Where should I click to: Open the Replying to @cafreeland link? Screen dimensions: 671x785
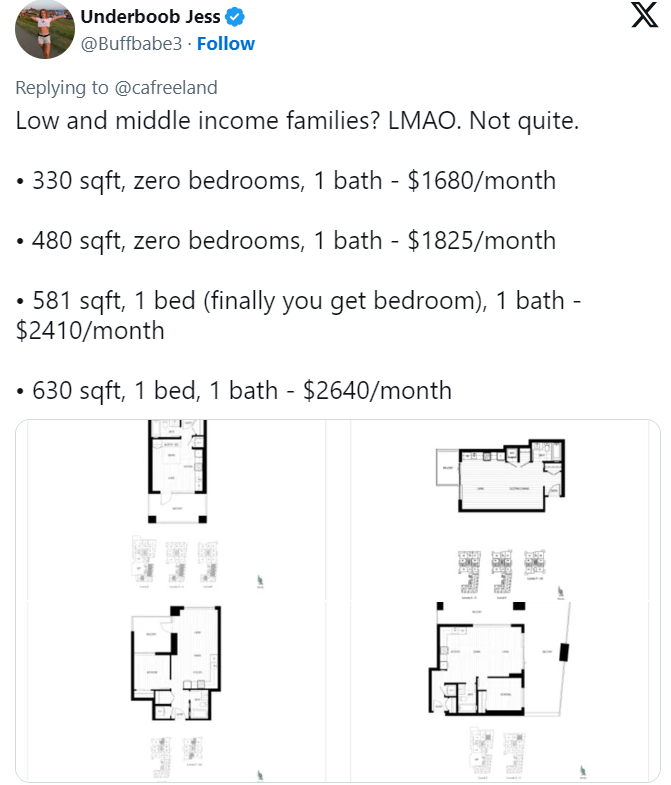pos(116,88)
